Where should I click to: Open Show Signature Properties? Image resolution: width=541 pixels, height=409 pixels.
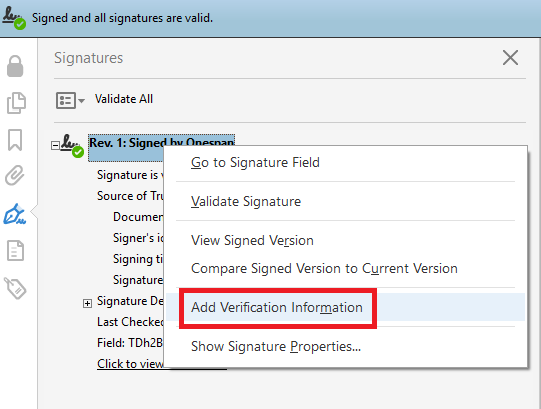(x=276, y=347)
